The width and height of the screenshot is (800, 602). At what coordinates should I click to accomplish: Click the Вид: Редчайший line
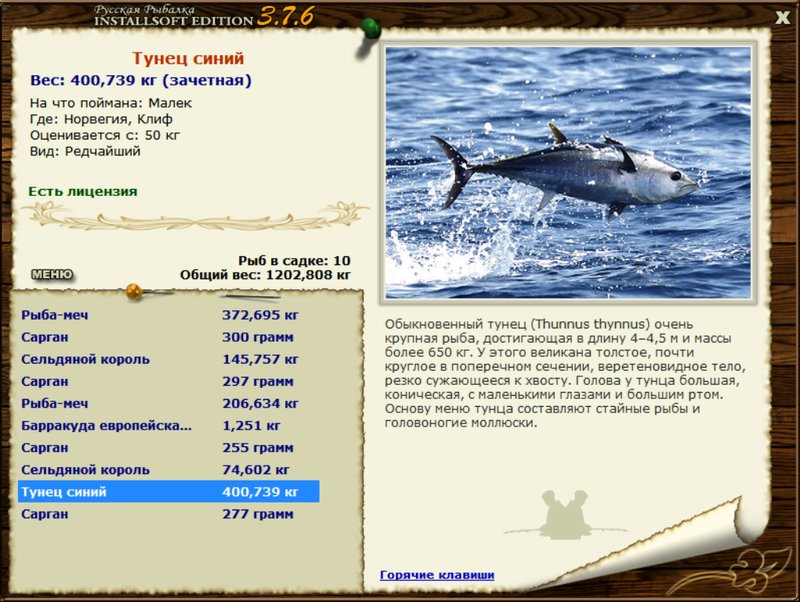click(x=85, y=152)
